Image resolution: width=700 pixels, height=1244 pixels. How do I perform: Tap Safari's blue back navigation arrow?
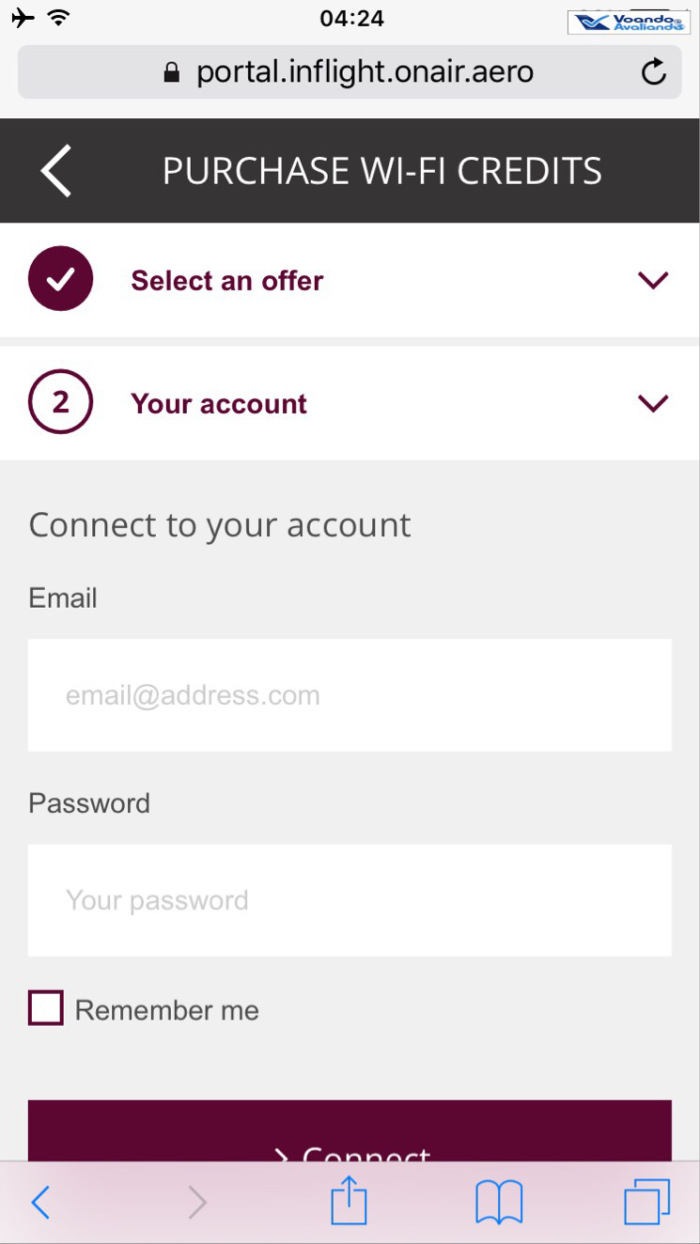40,1202
